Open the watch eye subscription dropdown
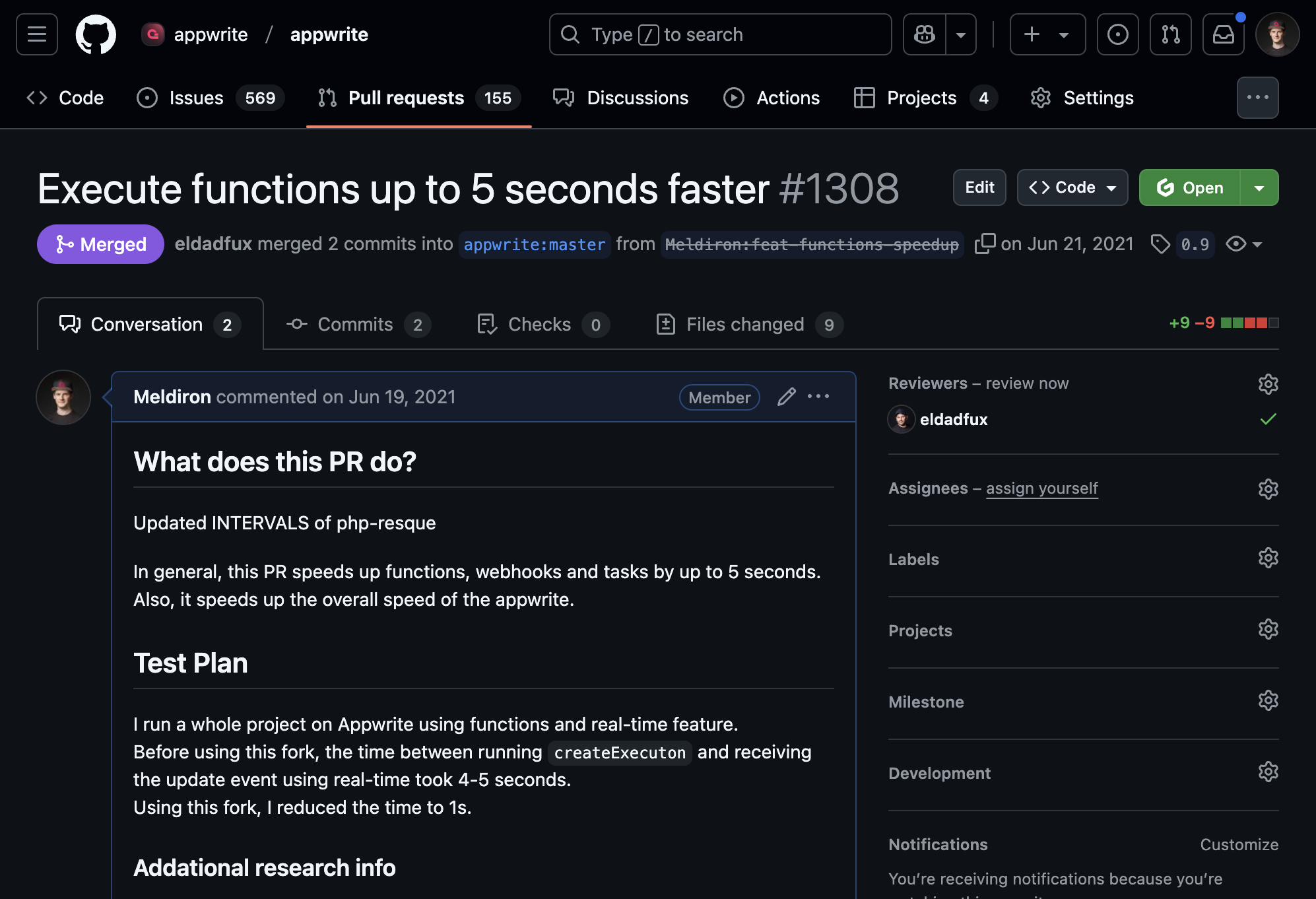Image resolution: width=1316 pixels, height=899 pixels. pyautogui.click(x=1244, y=244)
